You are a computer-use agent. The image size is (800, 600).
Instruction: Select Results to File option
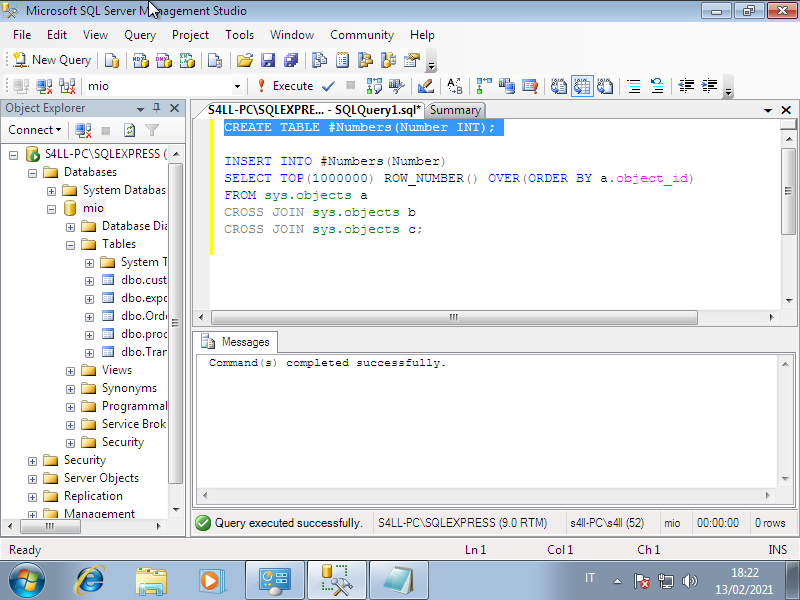[x=605, y=86]
